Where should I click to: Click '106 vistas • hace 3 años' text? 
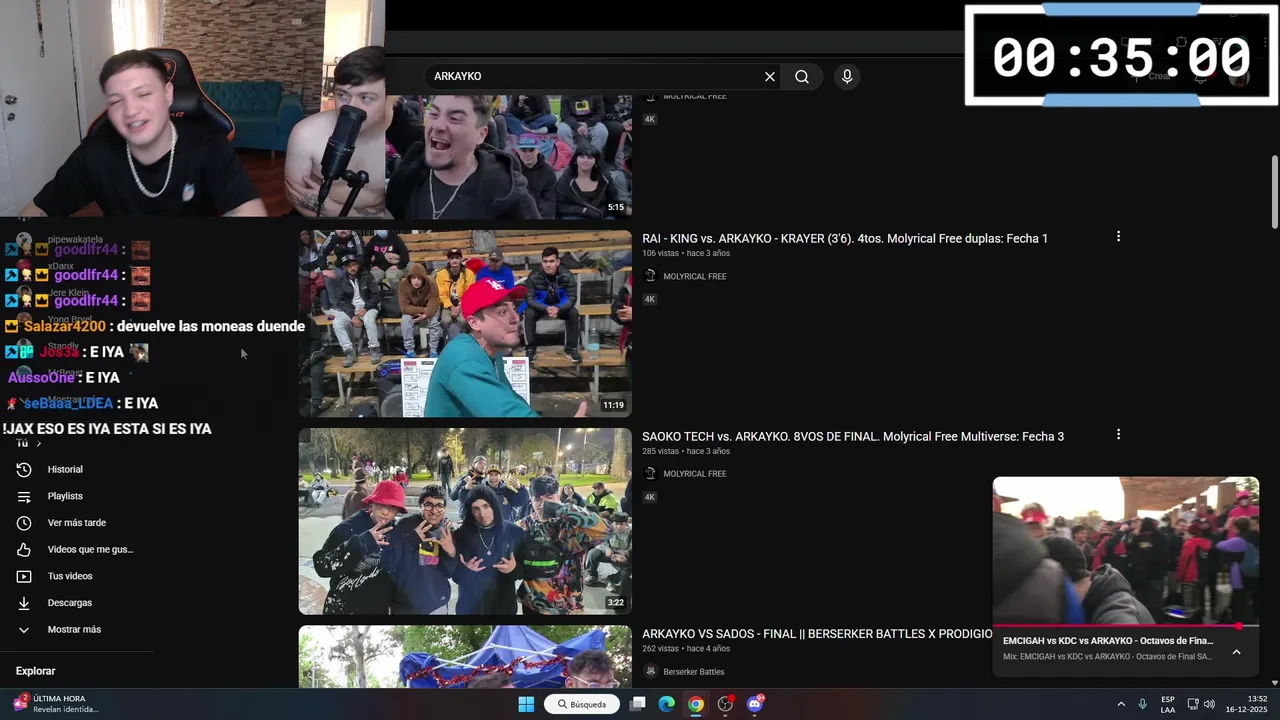(686, 253)
